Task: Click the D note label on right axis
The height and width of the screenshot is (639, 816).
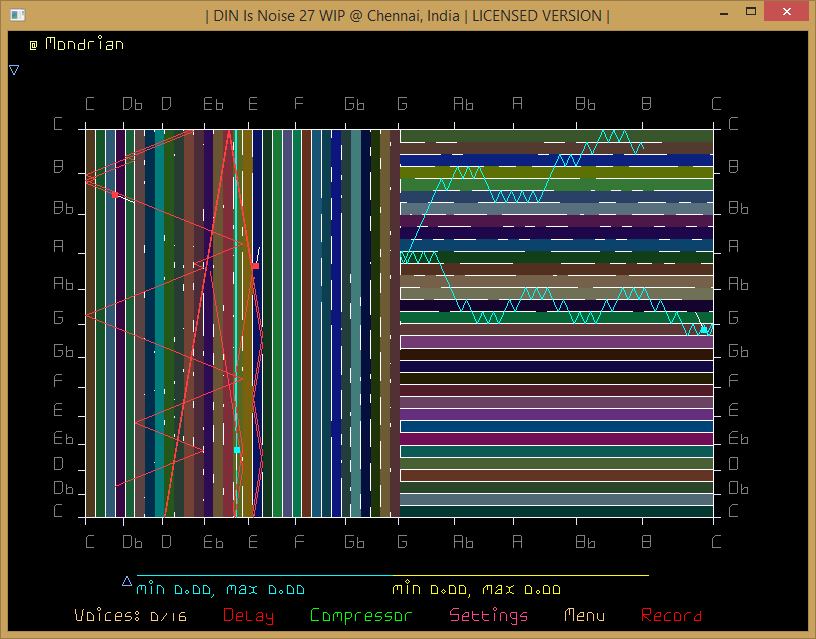Action: [733, 463]
